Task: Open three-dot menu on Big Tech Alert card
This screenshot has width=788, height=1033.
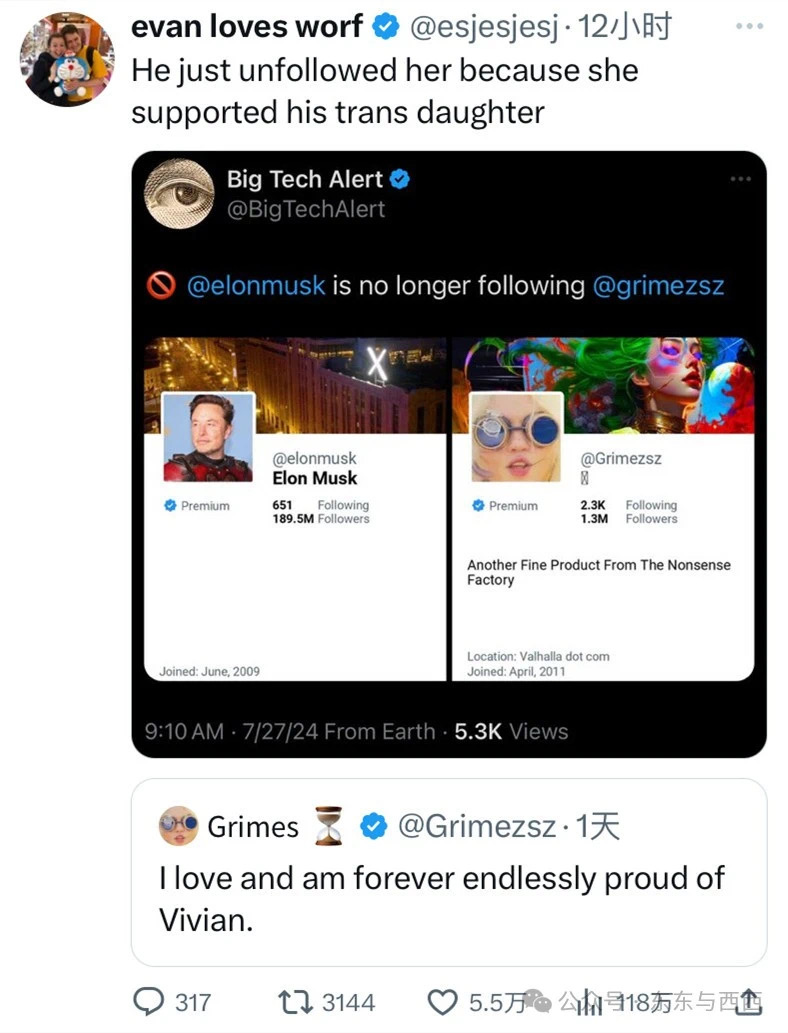Action: (741, 179)
